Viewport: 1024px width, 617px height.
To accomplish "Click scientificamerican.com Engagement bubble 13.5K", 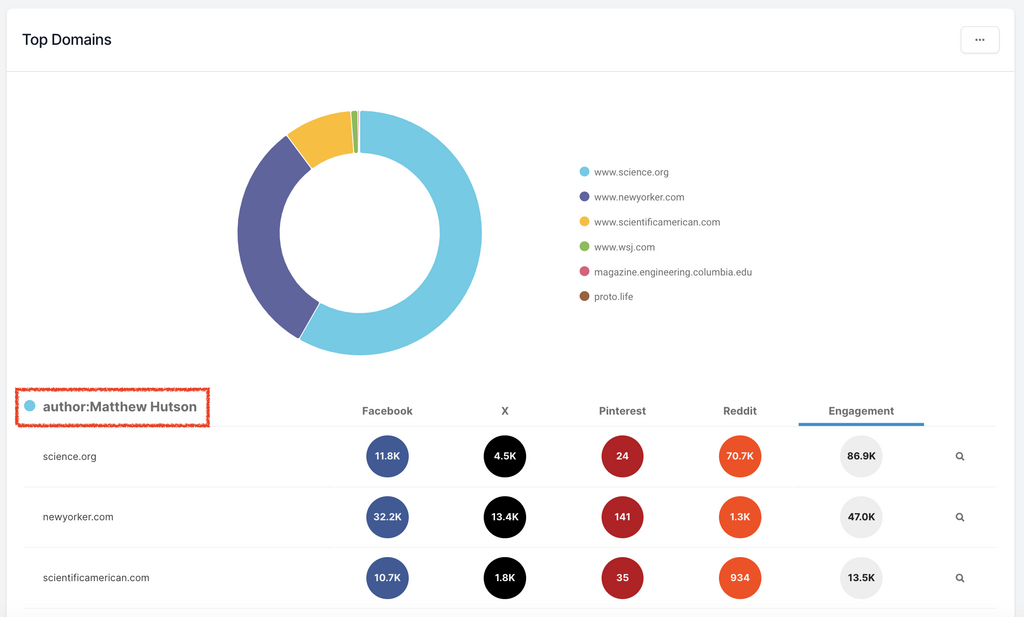I will pos(861,578).
